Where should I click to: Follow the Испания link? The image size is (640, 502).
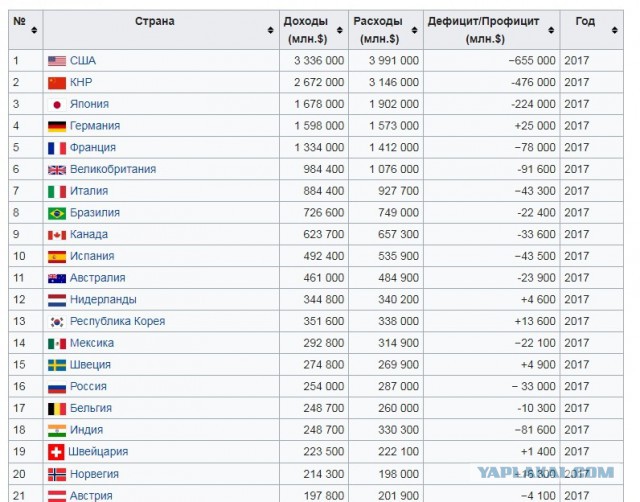point(92,256)
